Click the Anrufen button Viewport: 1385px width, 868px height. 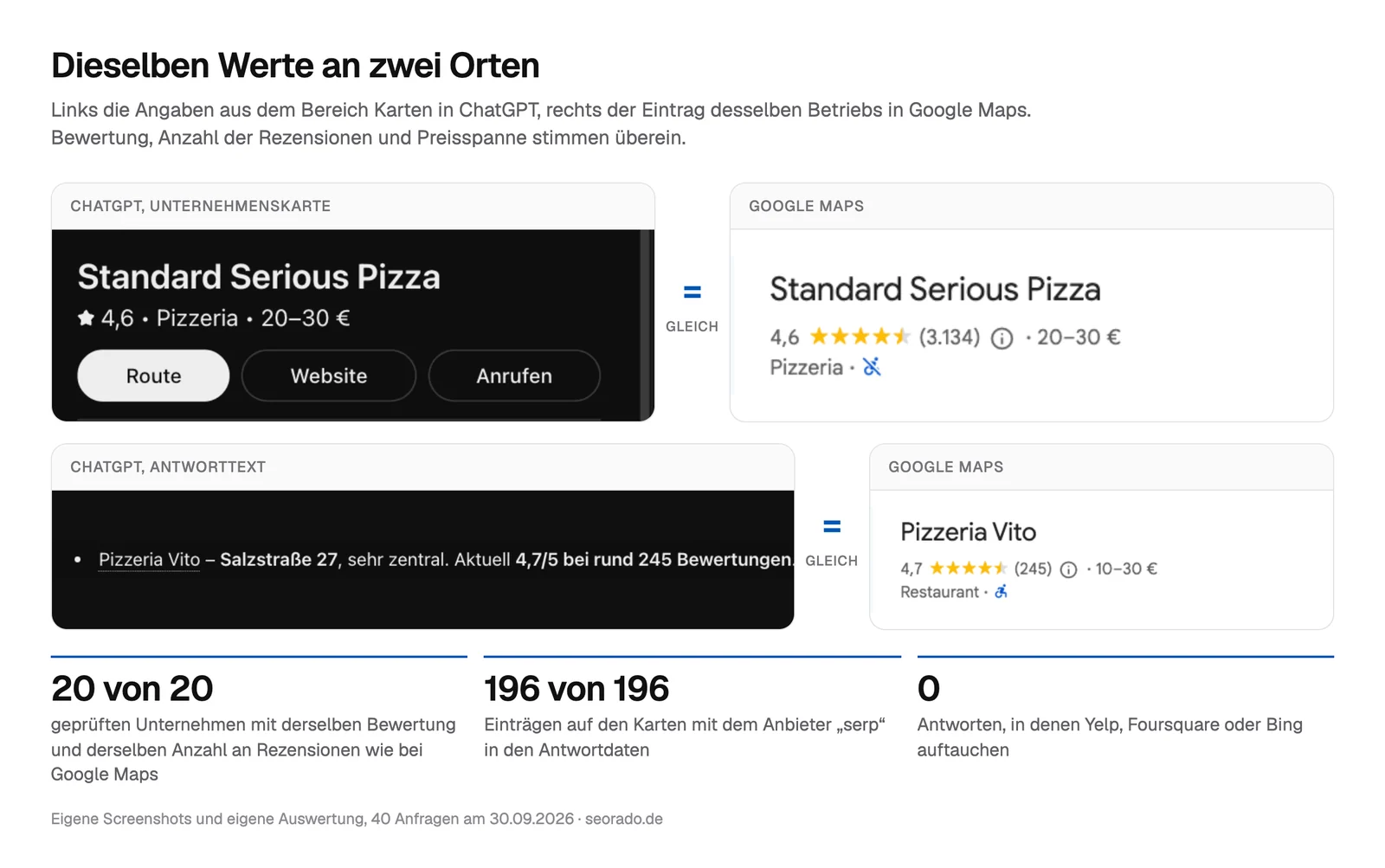coord(514,376)
